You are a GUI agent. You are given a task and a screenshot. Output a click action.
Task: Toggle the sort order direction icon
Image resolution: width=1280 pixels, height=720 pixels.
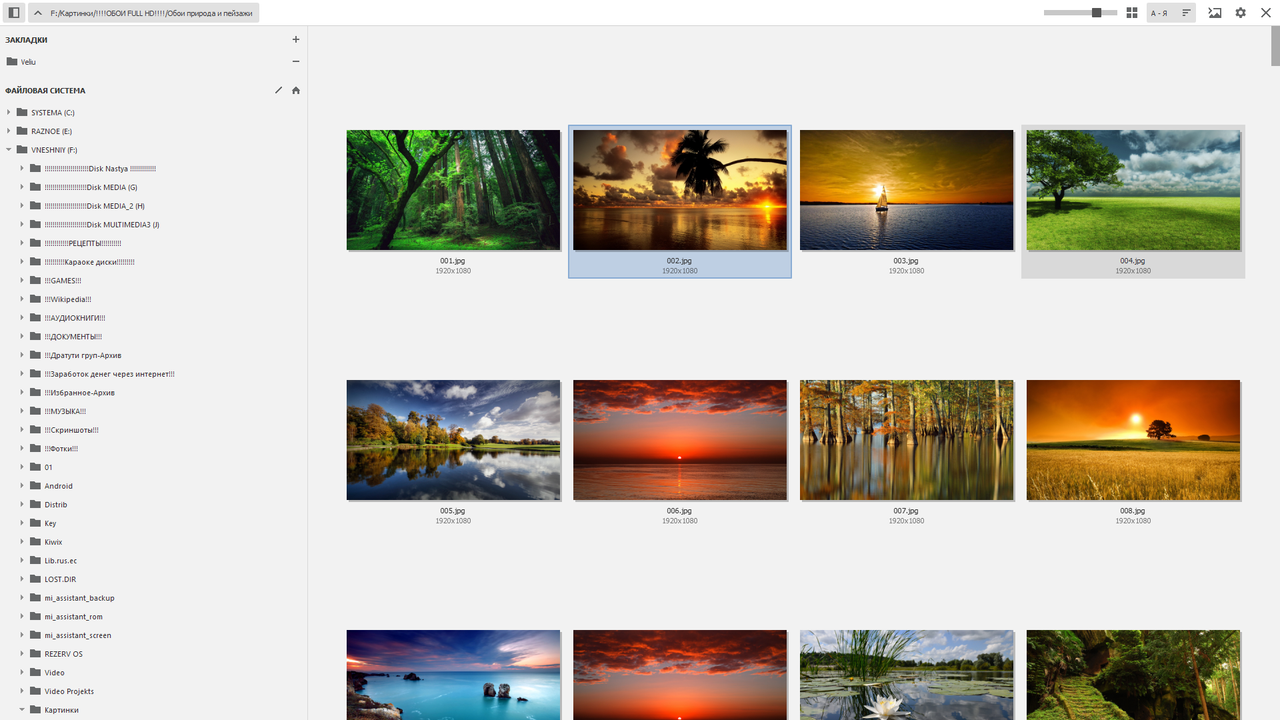point(1186,13)
